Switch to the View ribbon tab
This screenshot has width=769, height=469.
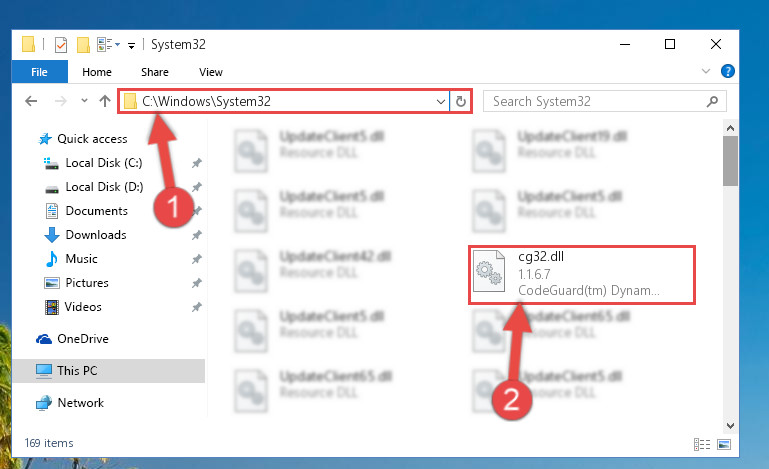(x=211, y=72)
